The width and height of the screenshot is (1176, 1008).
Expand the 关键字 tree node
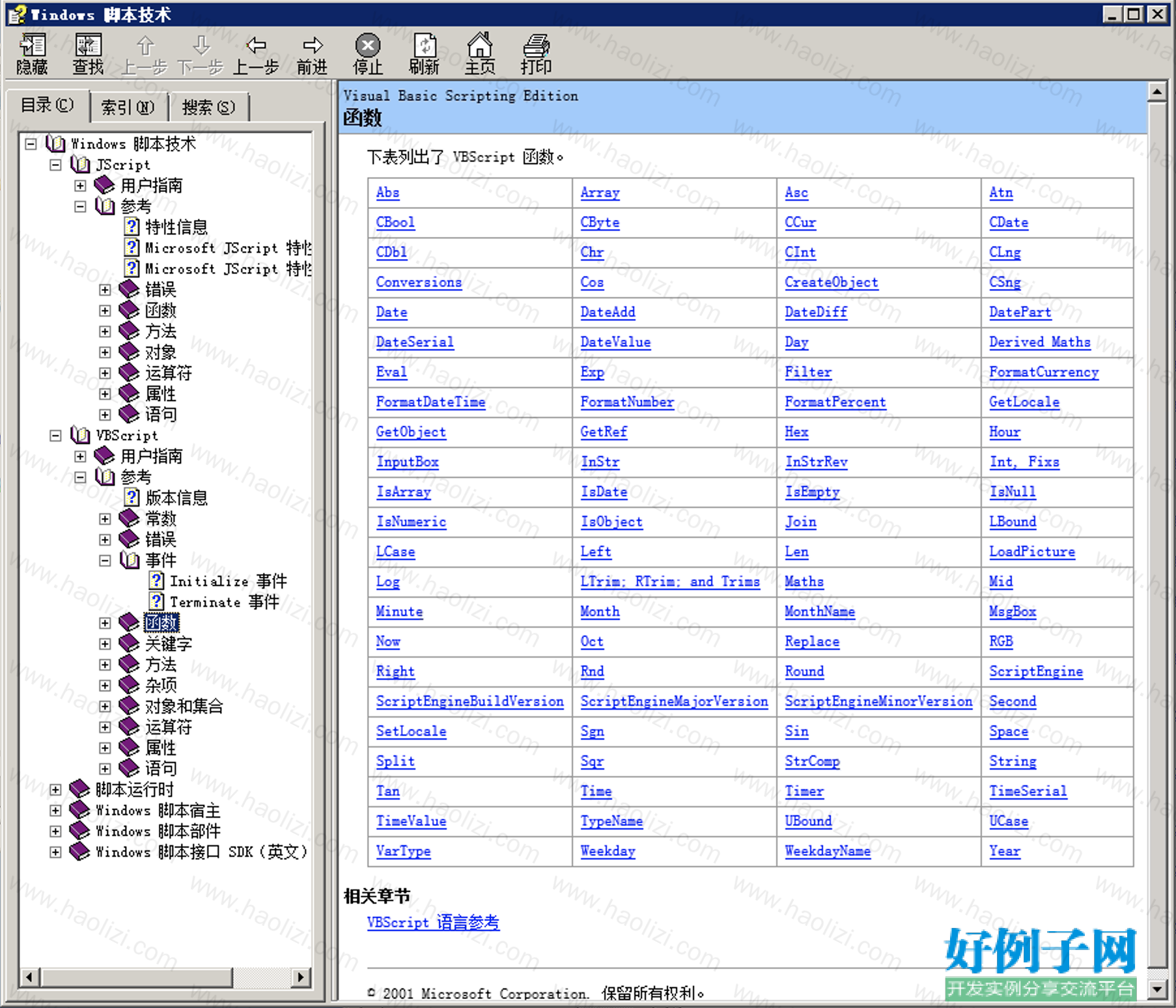105,644
